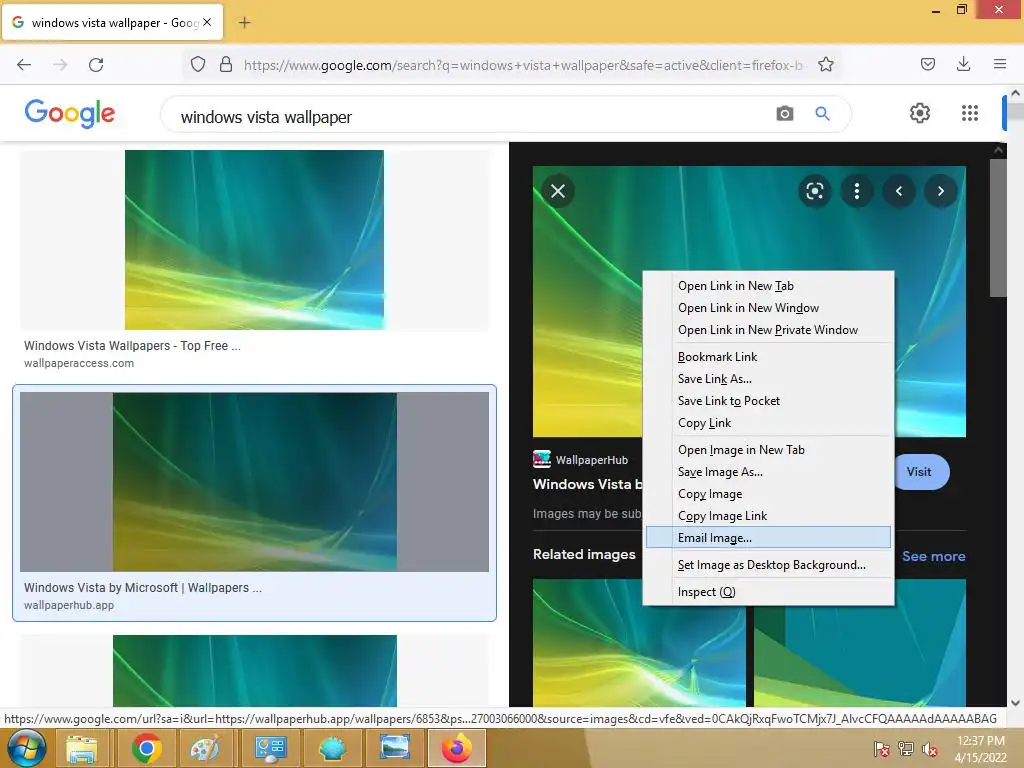Save page to Pocket icon
Screen dimensions: 1024x768
[x=927, y=64]
